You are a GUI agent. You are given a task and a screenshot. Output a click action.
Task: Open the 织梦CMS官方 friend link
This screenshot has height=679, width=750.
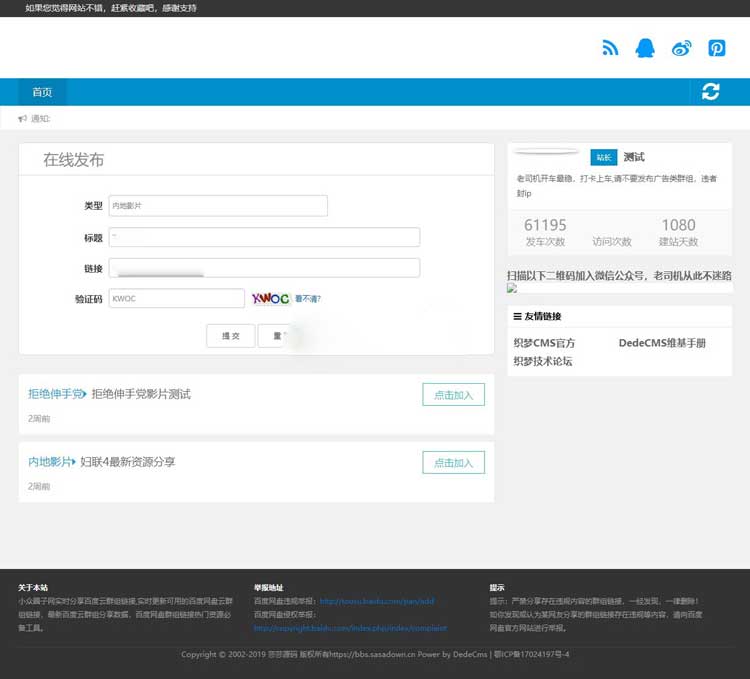coord(544,343)
